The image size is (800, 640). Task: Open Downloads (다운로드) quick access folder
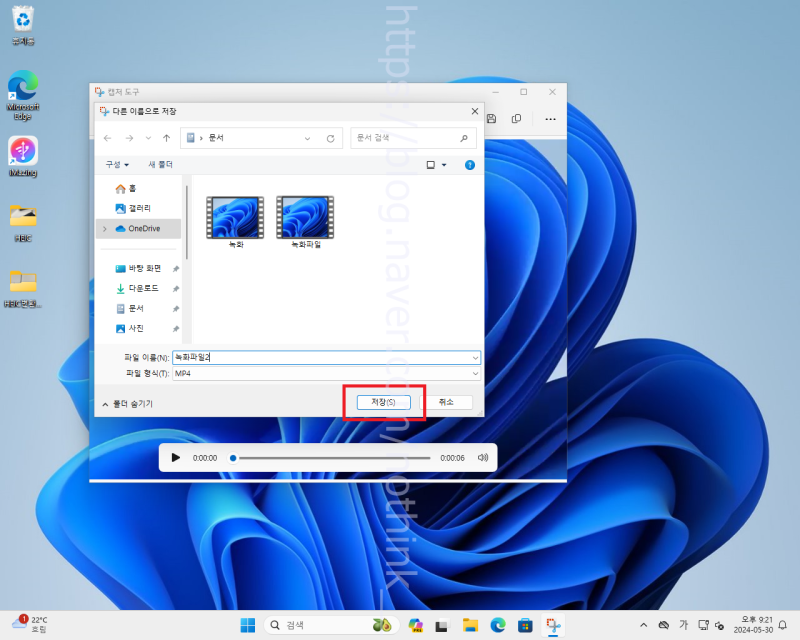[137, 288]
